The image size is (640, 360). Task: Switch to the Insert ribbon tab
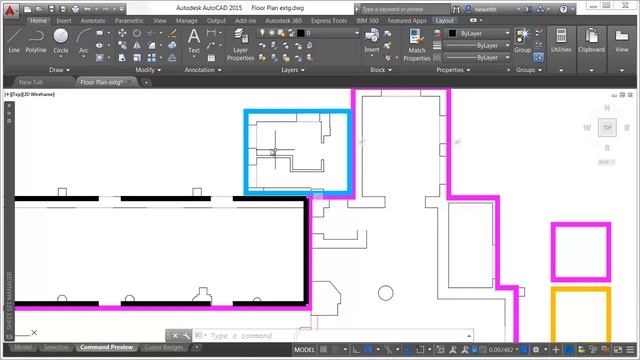click(x=64, y=20)
